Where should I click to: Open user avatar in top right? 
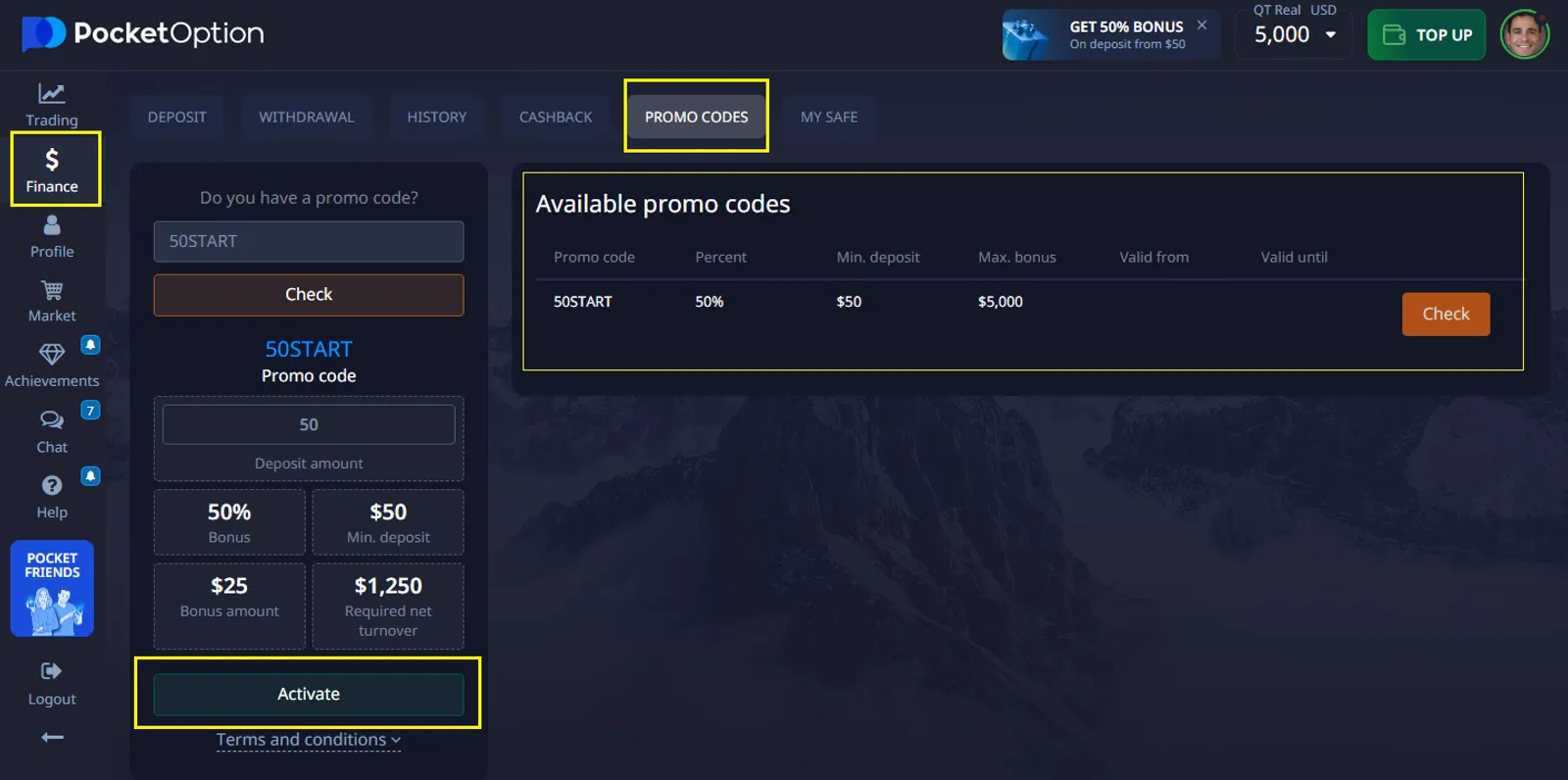pyautogui.click(x=1524, y=35)
